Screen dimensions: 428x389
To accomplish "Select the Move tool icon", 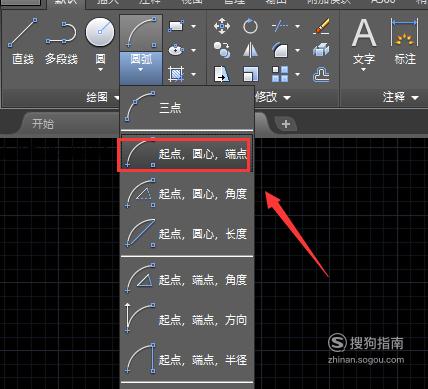I will coord(222,26).
